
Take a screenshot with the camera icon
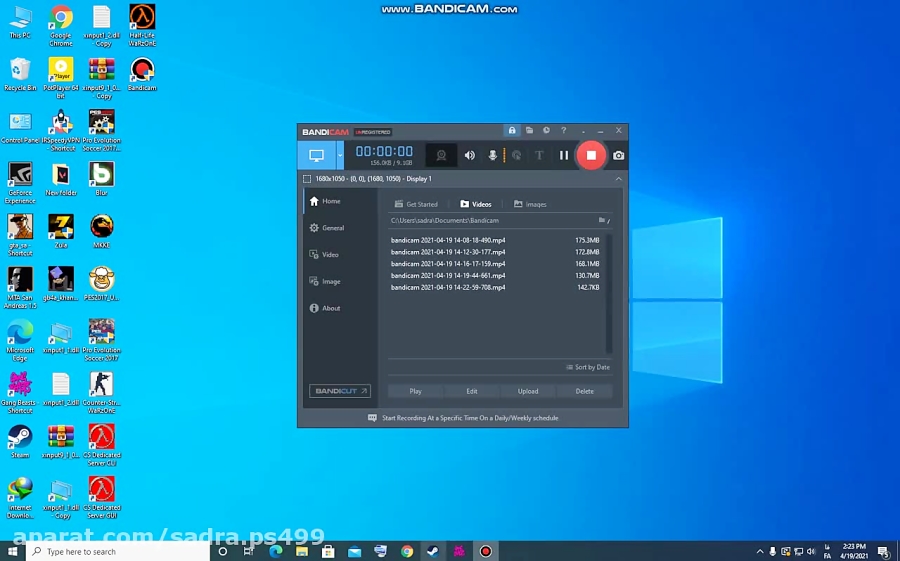[x=618, y=155]
